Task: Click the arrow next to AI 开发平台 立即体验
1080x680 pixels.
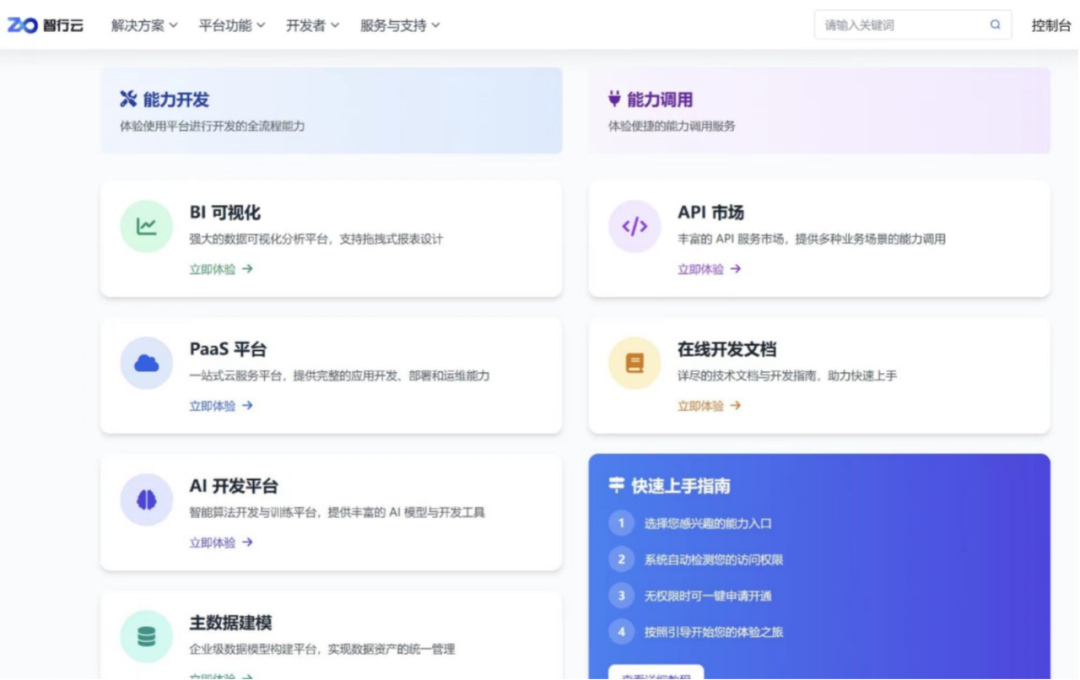Action: 248,542
